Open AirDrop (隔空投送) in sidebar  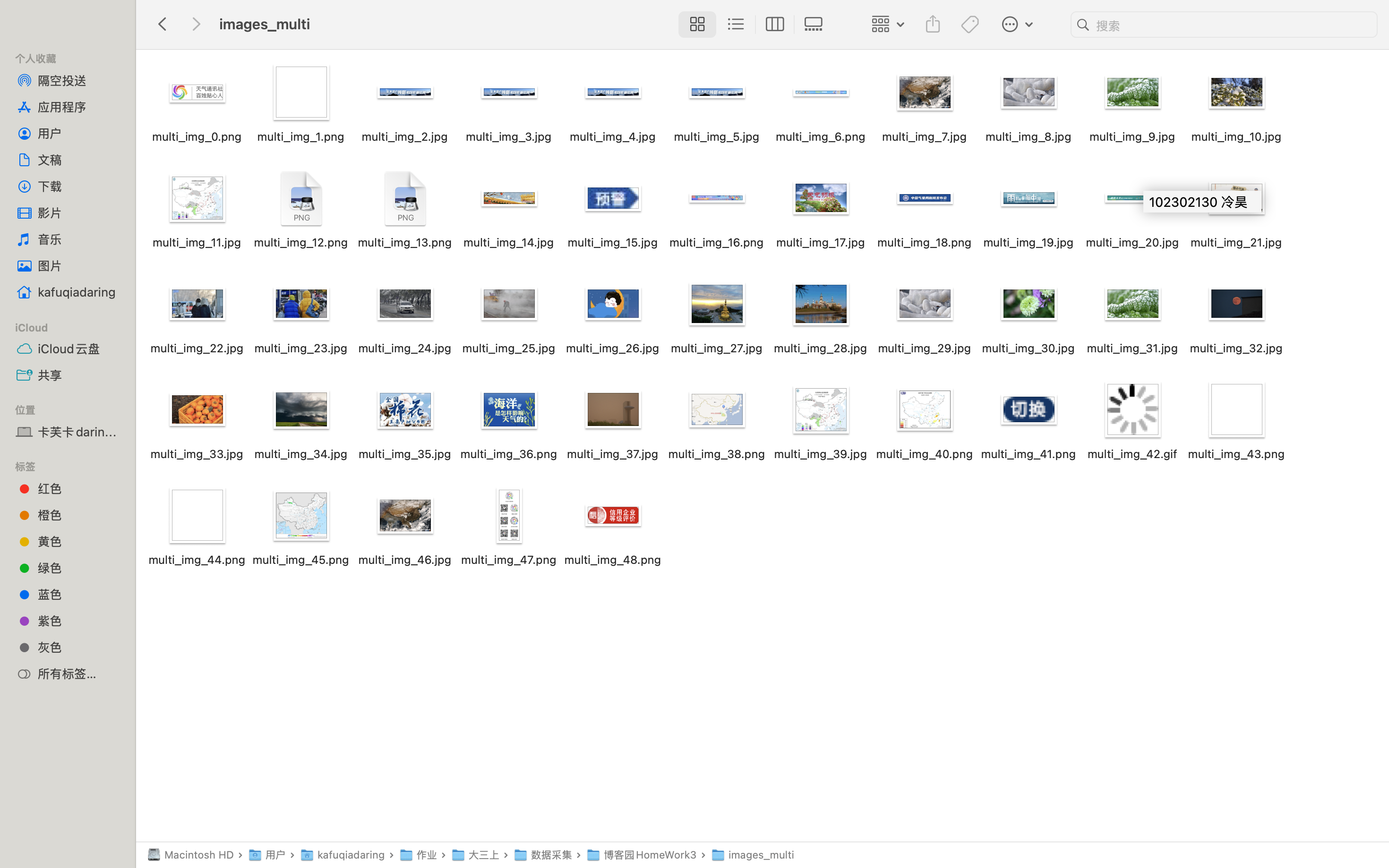click(62, 80)
